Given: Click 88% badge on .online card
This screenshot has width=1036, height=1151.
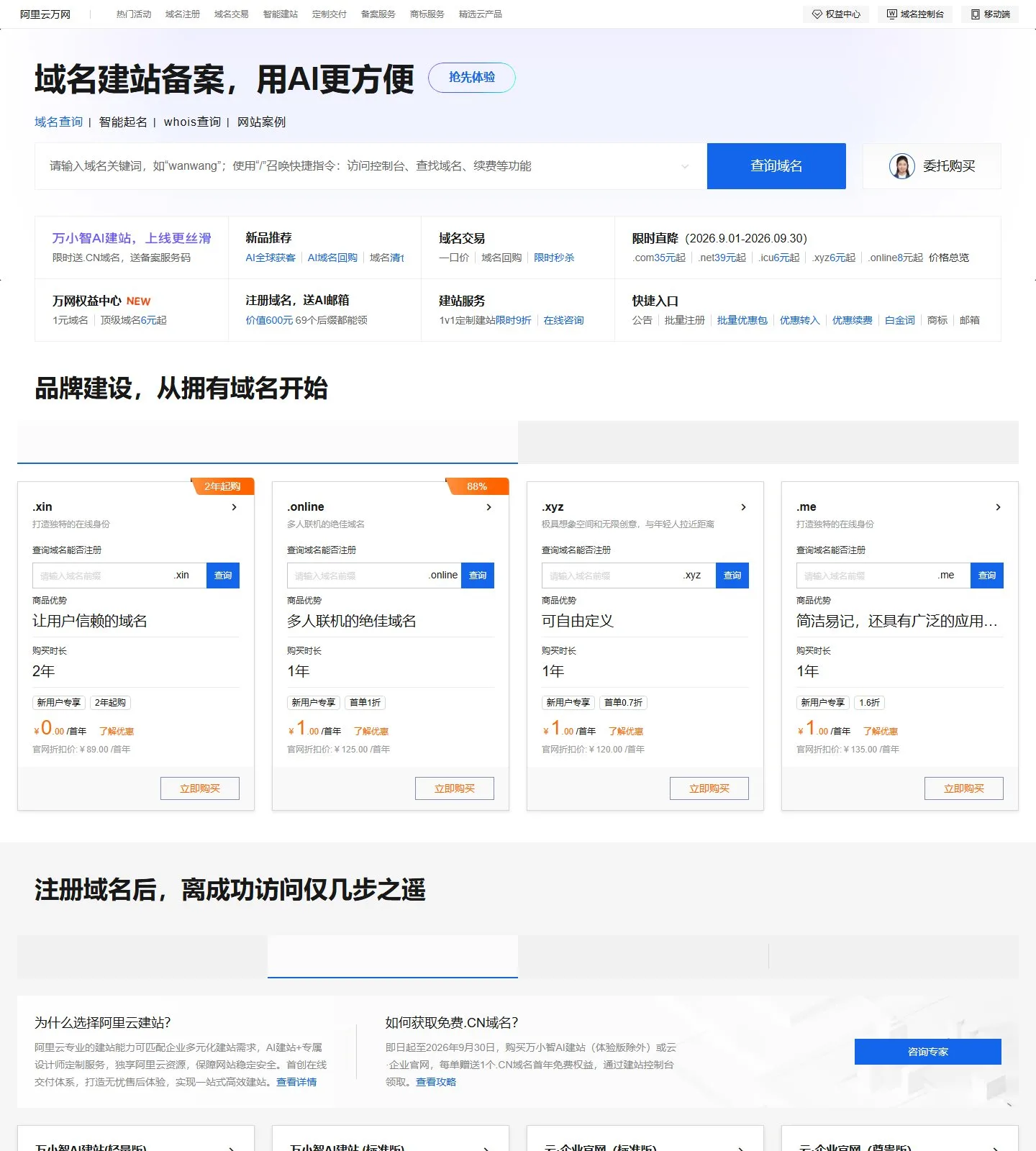Looking at the screenshot, I should (x=477, y=486).
